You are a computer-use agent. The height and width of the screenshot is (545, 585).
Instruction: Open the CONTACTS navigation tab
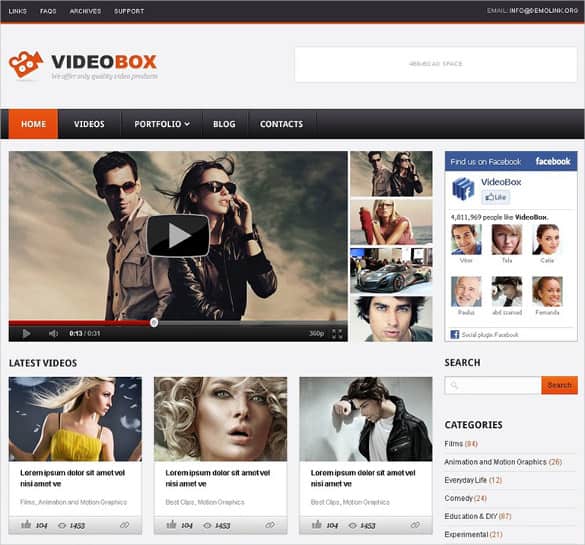(281, 124)
